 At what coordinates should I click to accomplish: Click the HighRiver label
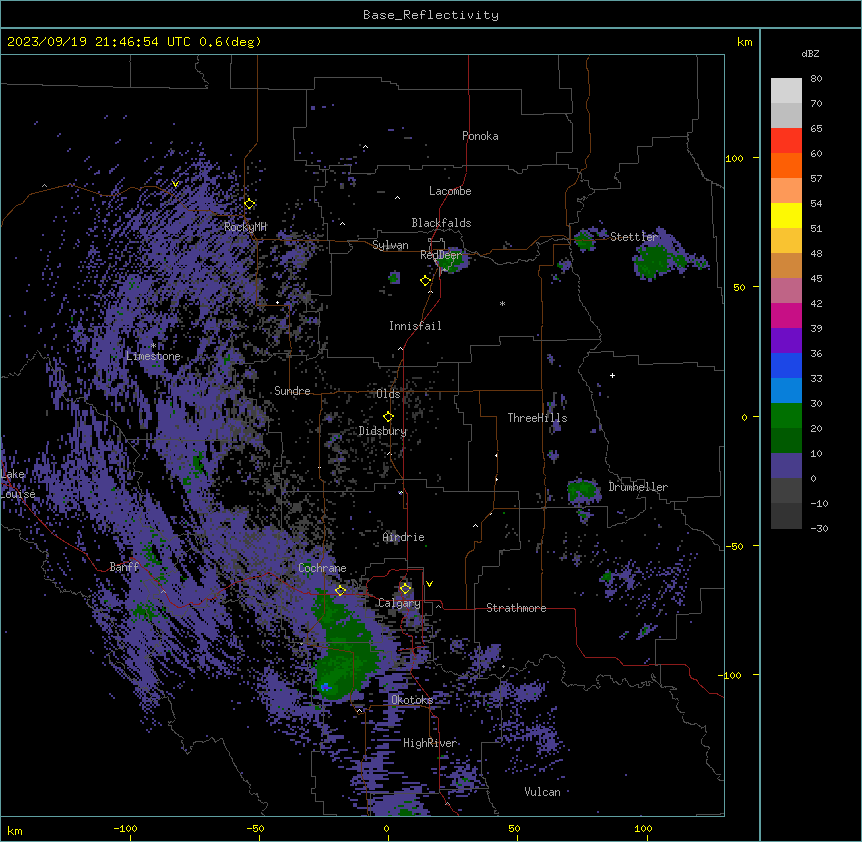[430, 743]
